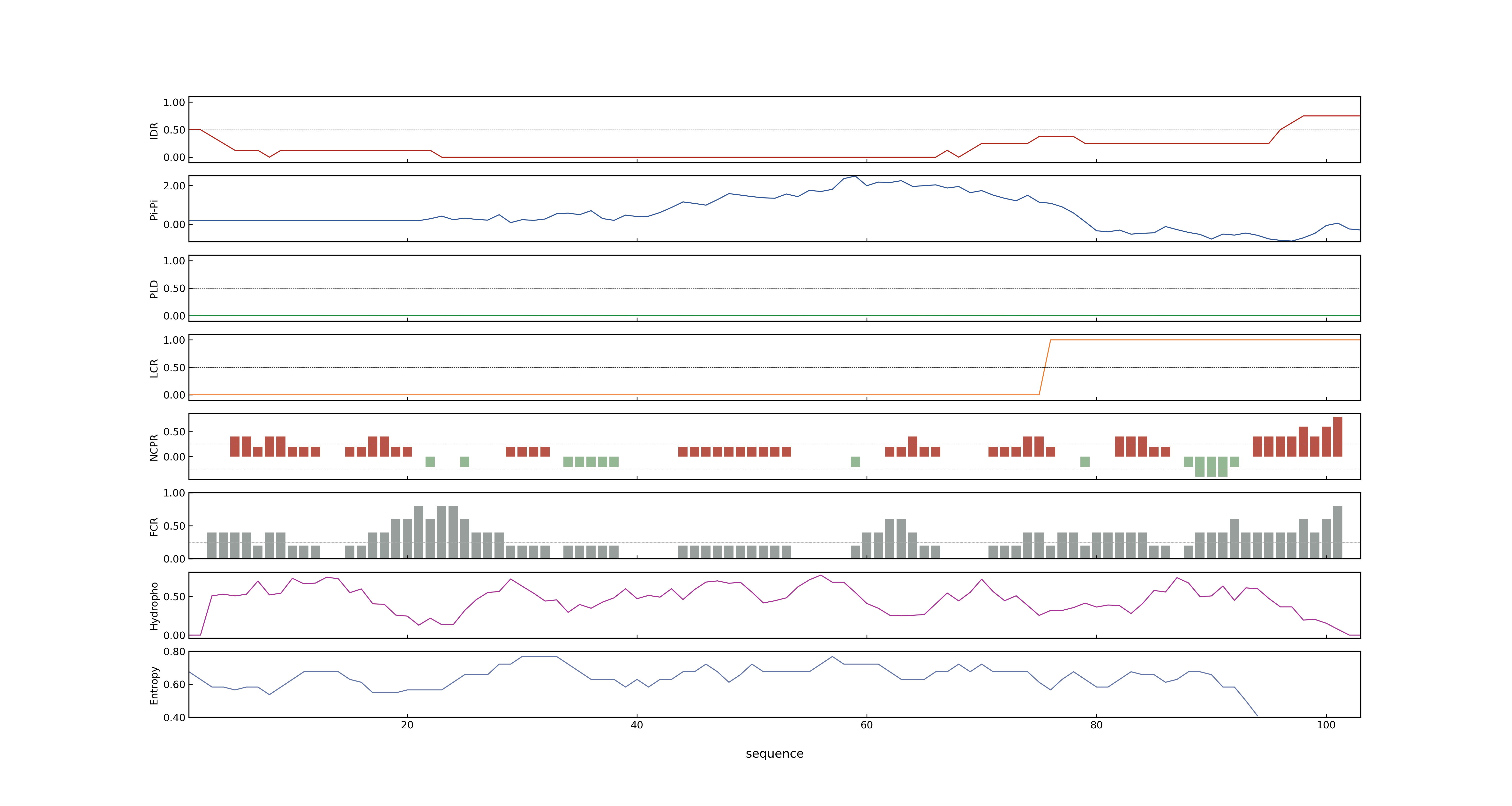Image resolution: width=1512 pixels, height=806 pixels.
Task: Click the IDR y-axis label
Action: click(x=154, y=130)
